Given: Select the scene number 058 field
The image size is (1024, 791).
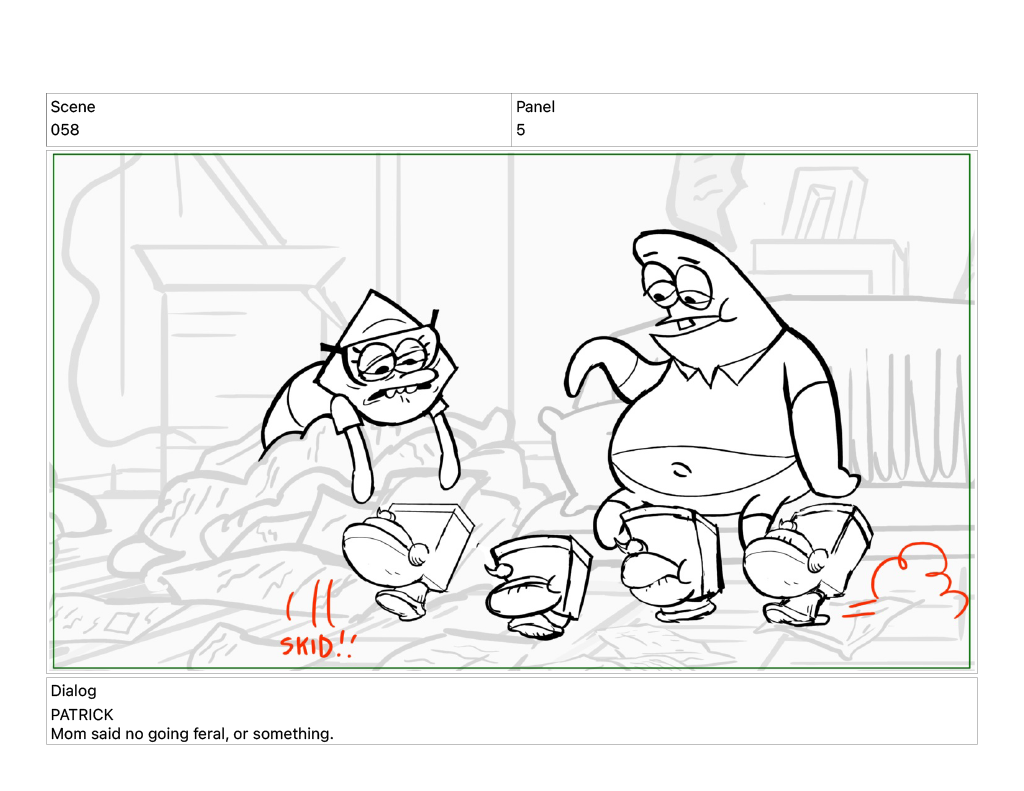Looking at the screenshot, I should pyautogui.click(x=65, y=130).
